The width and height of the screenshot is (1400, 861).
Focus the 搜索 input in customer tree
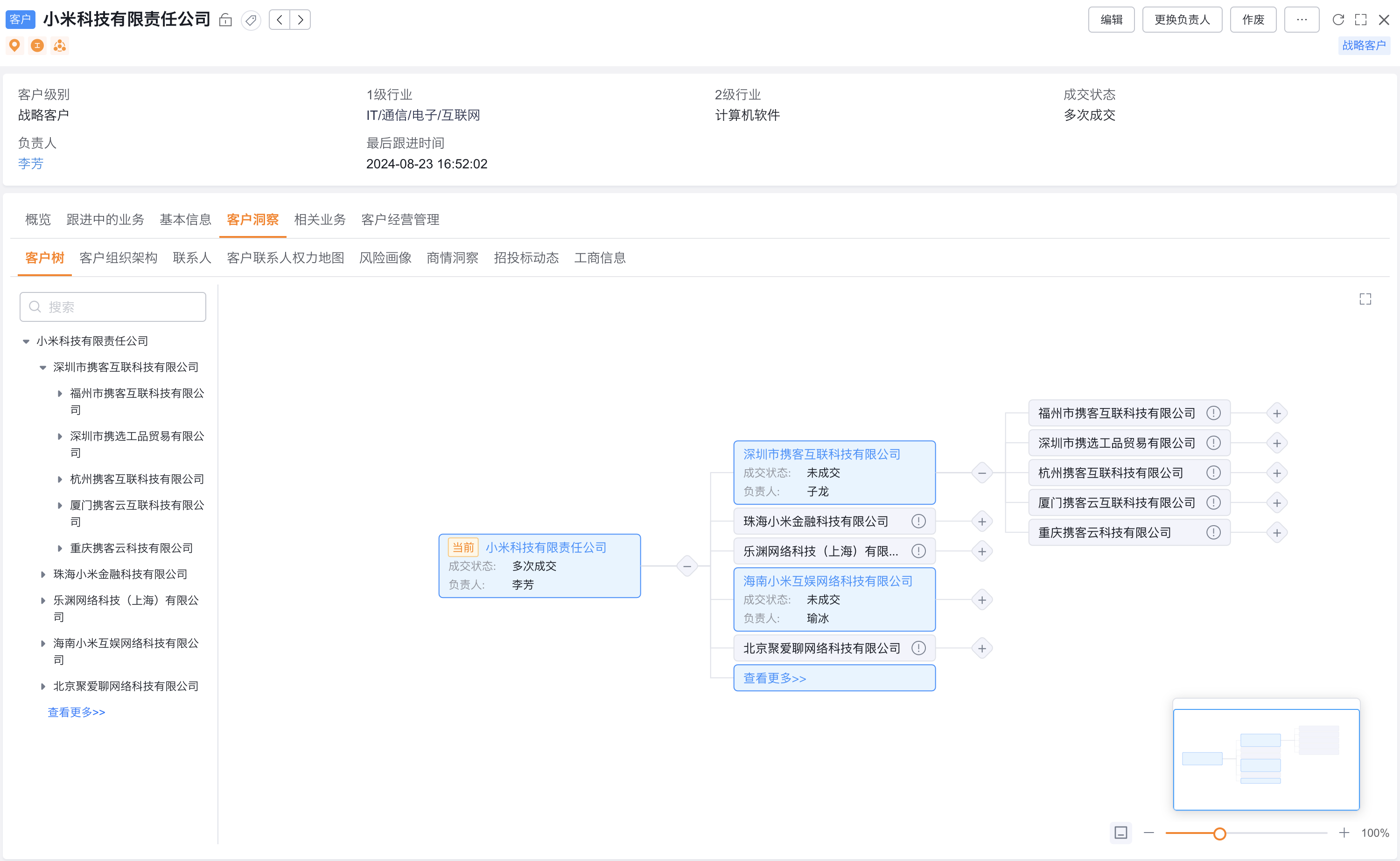click(113, 307)
